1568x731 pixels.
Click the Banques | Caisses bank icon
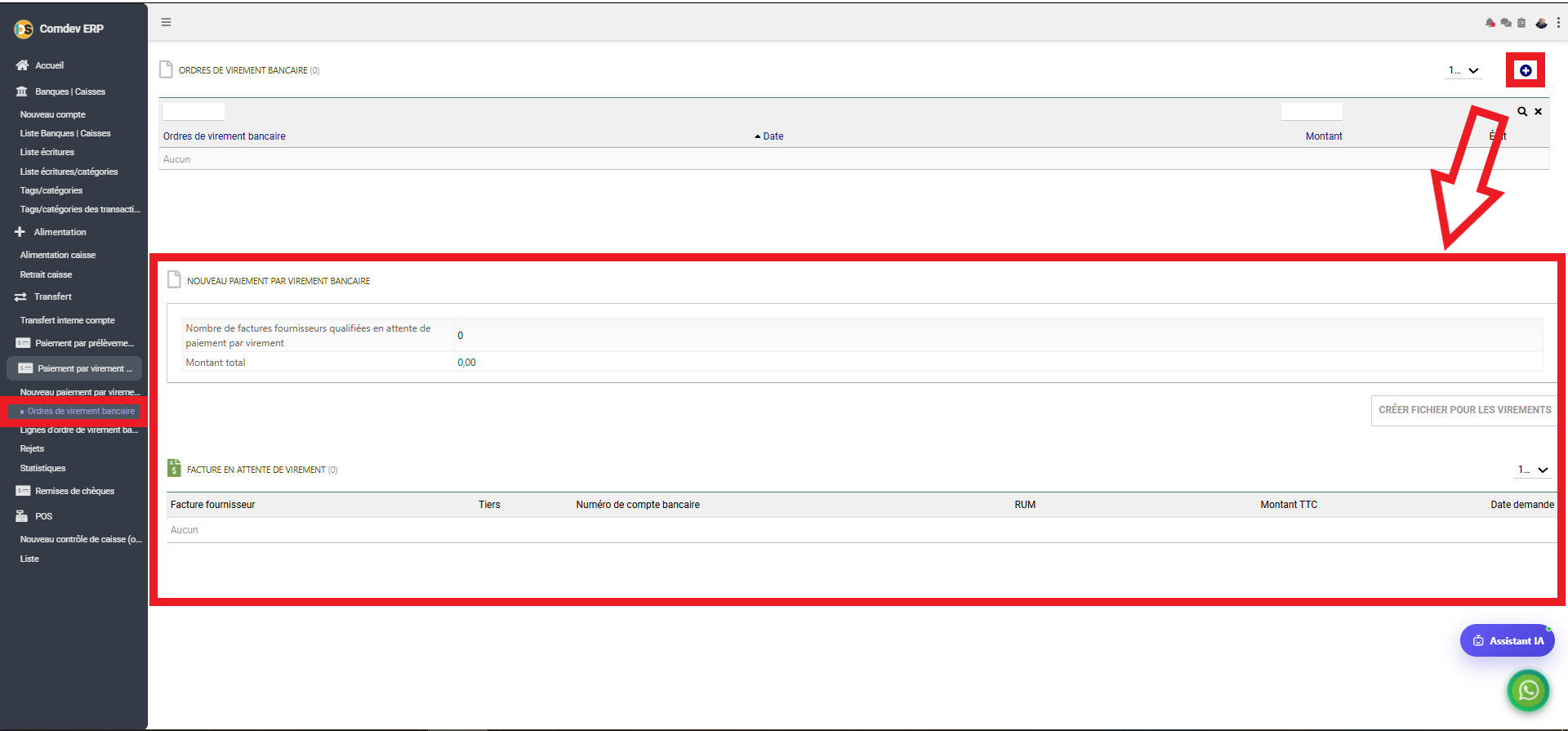(x=22, y=91)
